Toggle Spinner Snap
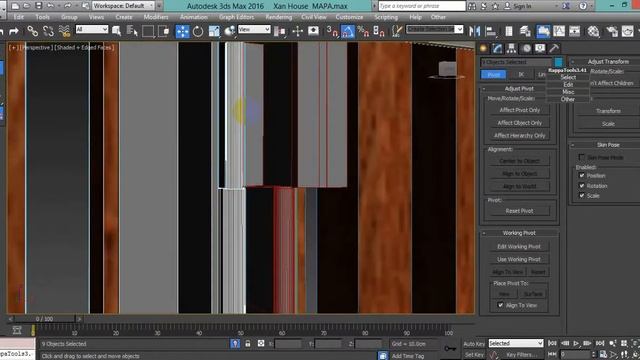This screenshot has width=640, height=360. (x=379, y=31)
